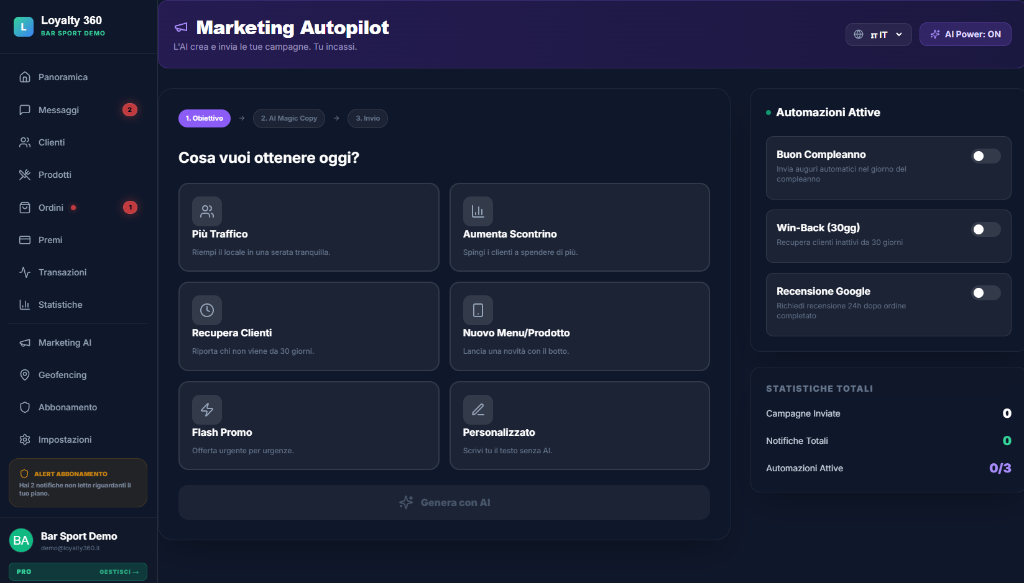Screen dimensions: 1024x583
Task: Click the Genera con AI button
Action: (444, 502)
